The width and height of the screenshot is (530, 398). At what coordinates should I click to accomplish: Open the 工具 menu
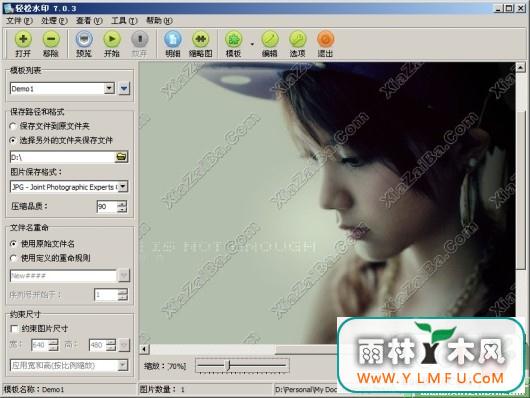(124, 21)
